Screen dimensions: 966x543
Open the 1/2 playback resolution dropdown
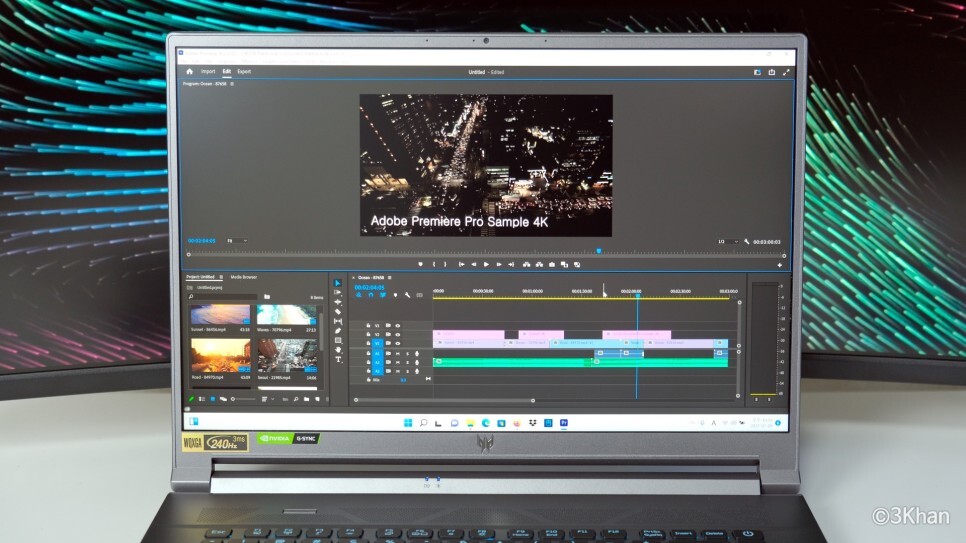(728, 242)
